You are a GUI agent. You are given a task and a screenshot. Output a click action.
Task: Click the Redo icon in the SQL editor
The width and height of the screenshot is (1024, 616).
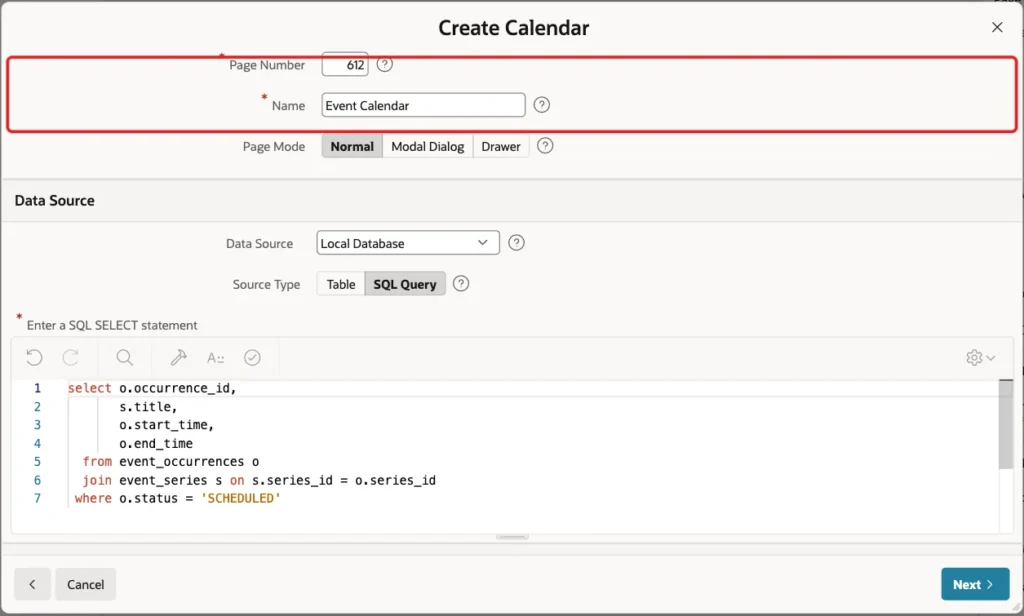[71, 357]
